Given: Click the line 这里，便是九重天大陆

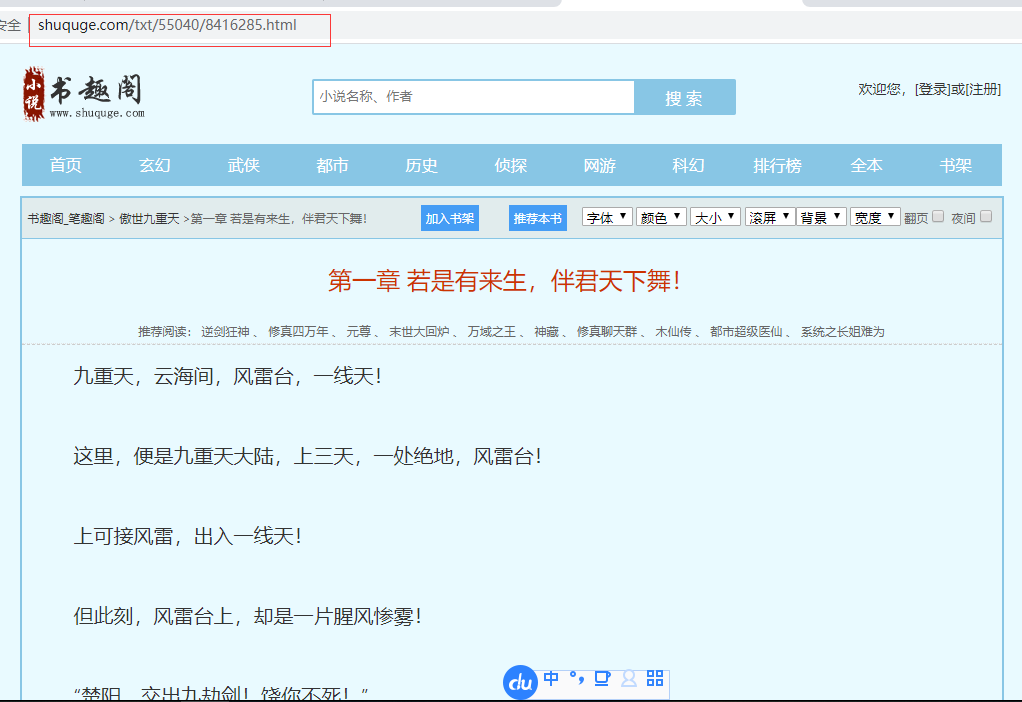Looking at the screenshot, I should (x=308, y=456).
